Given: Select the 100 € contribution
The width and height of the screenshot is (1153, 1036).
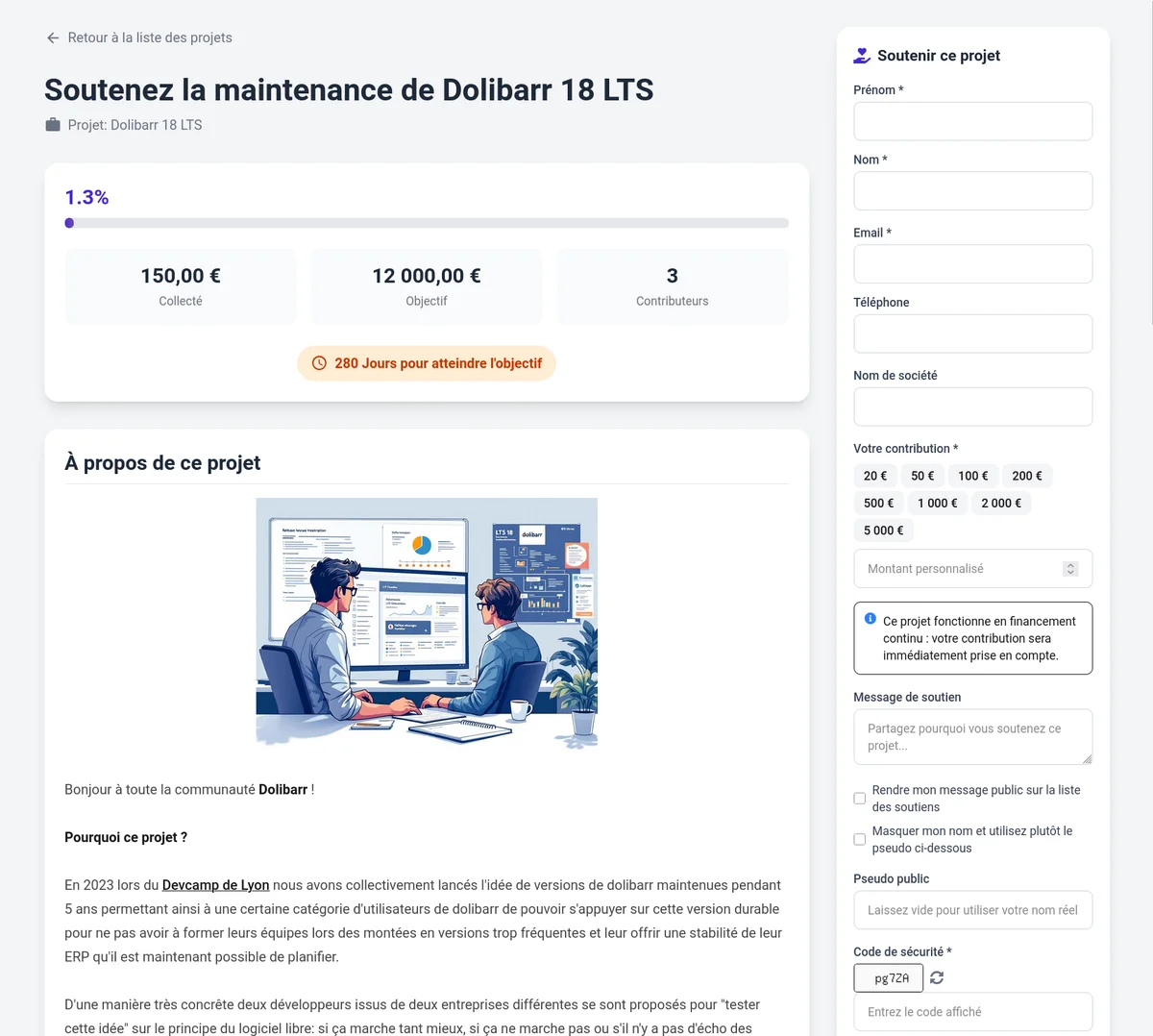Looking at the screenshot, I should pos(972,476).
